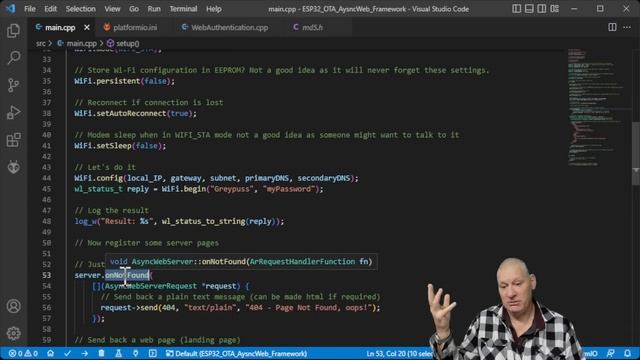Toggle the secondary side bar layout icon
Viewport: 640px width, 360px height.
[x=542, y=9]
